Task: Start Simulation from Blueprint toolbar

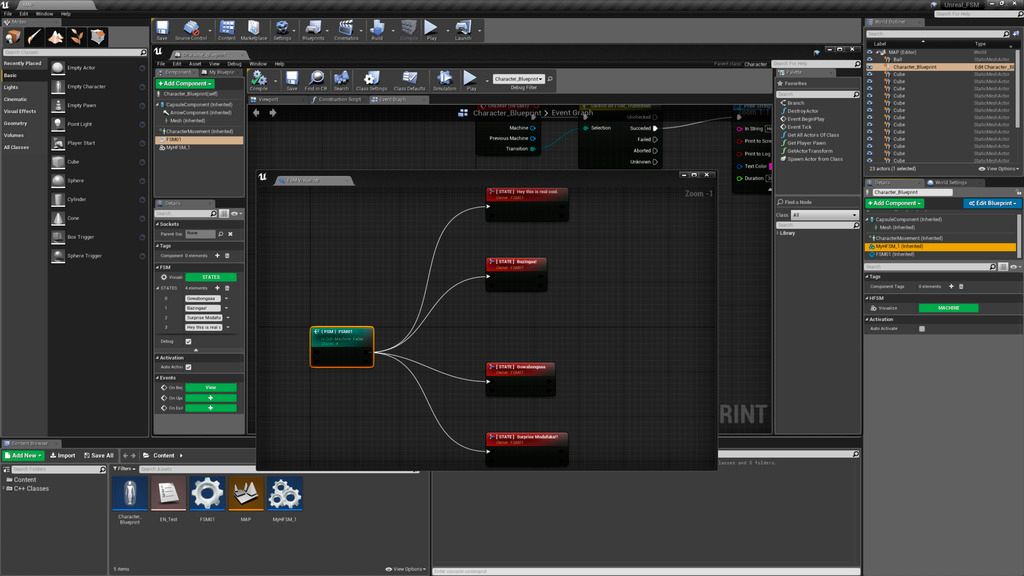Action: (x=444, y=79)
